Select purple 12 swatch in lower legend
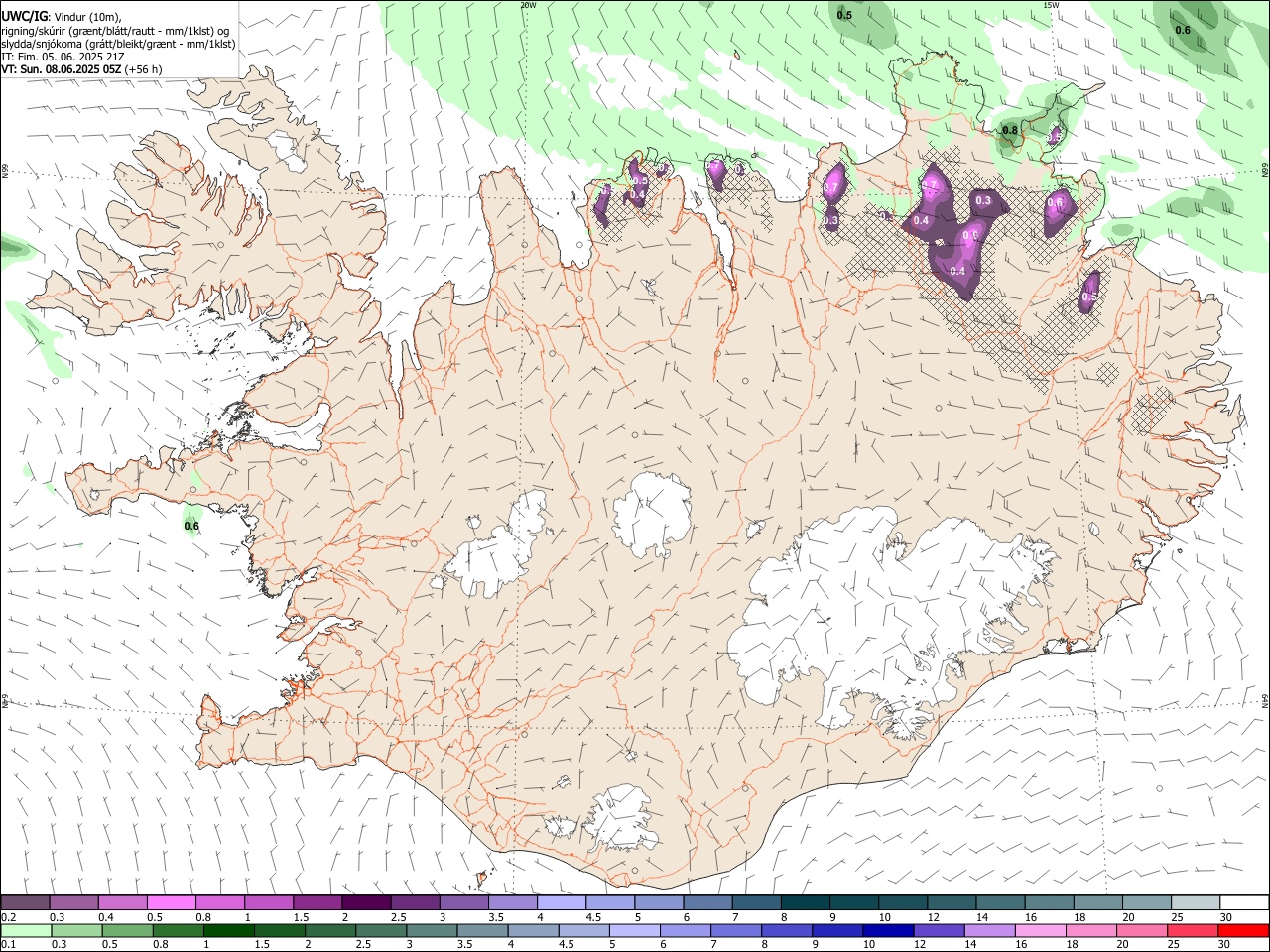 938,930
